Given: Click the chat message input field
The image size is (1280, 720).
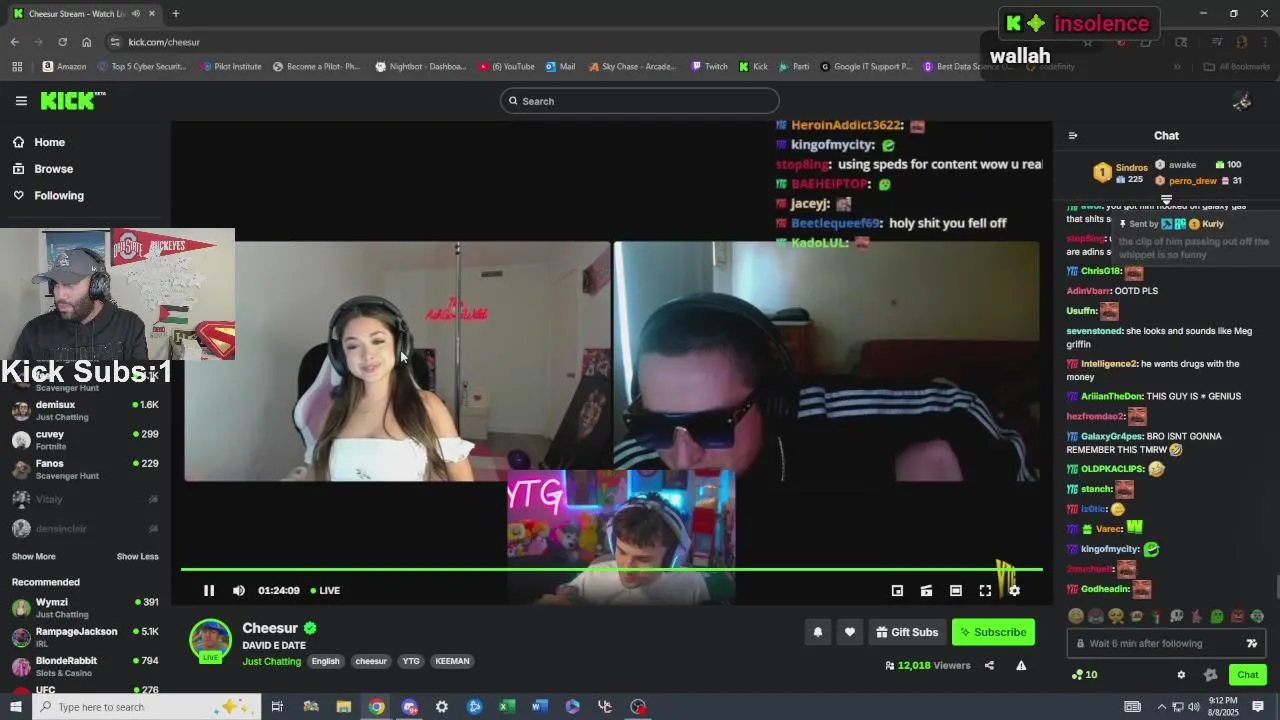Looking at the screenshot, I should (1166, 644).
